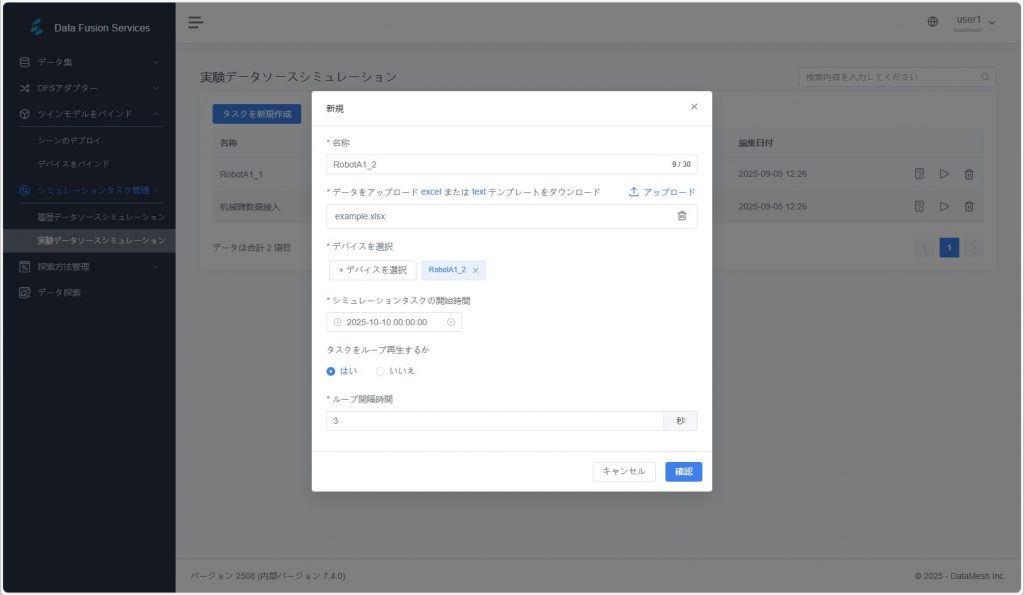
Task: Click the 名称 name input field
Action: click(x=497, y=164)
